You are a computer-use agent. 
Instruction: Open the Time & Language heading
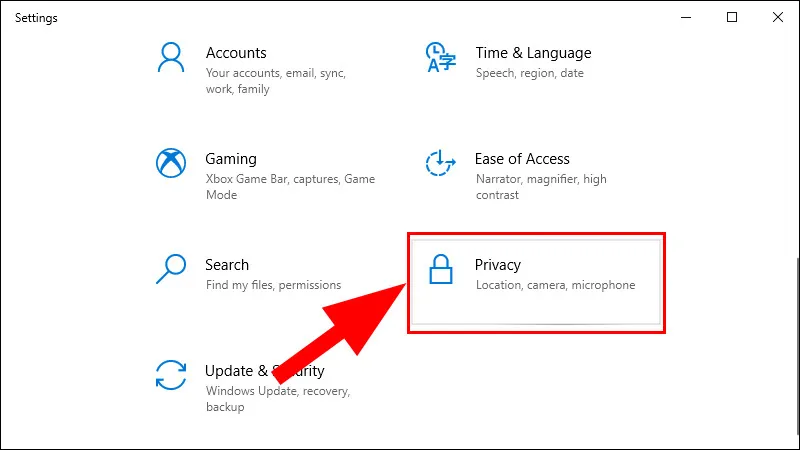533,53
